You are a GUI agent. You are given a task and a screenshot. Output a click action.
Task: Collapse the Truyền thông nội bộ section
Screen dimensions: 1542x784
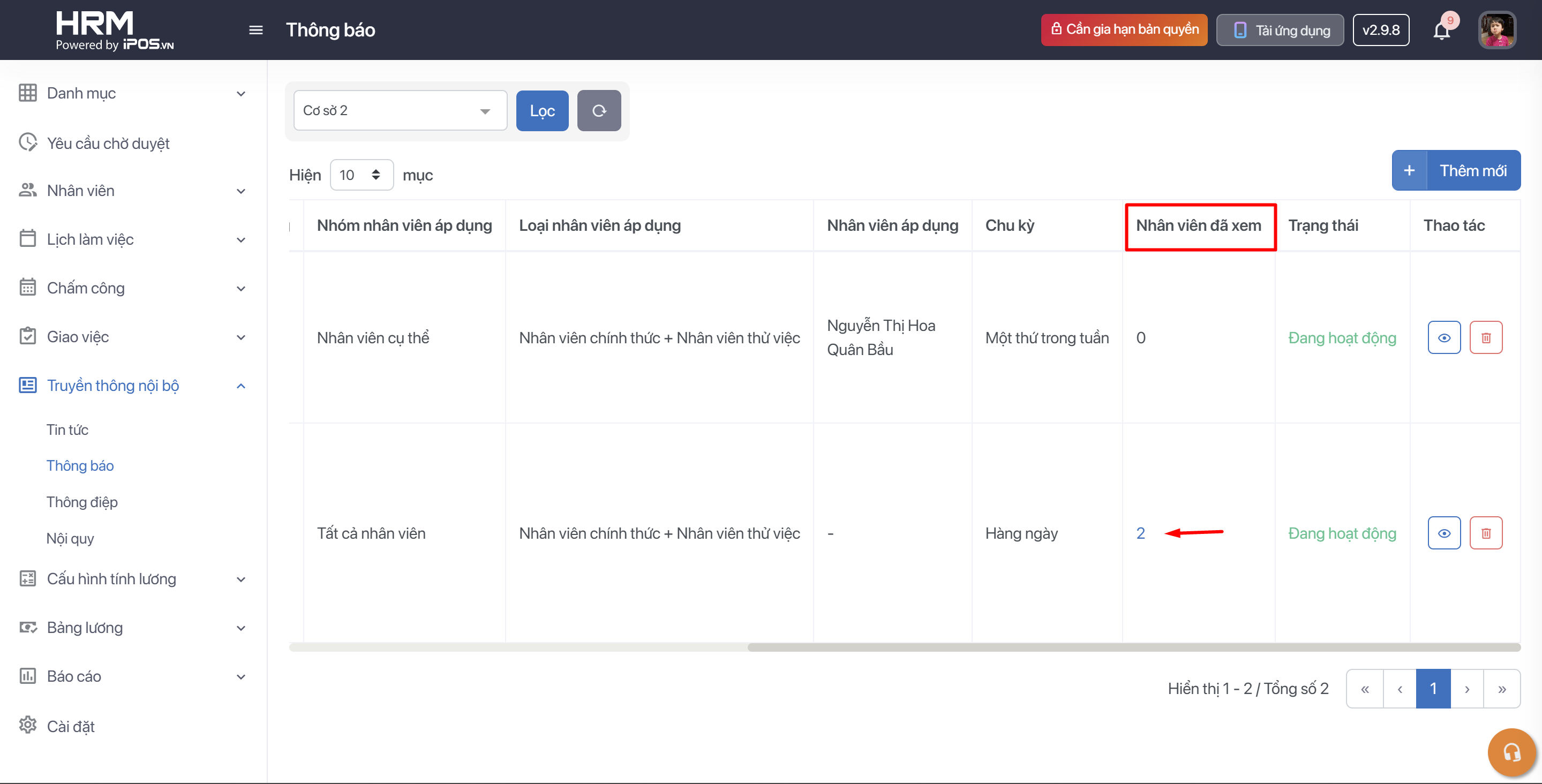tap(240, 386)
